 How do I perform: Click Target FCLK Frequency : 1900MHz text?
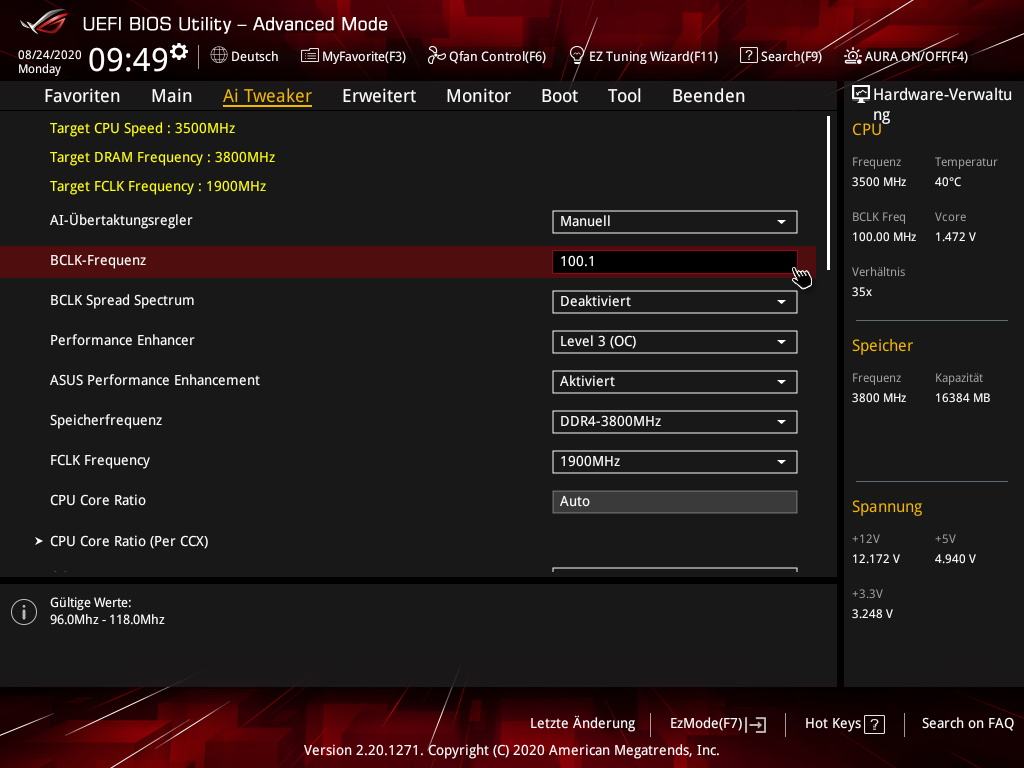click(x=158, y=186)
